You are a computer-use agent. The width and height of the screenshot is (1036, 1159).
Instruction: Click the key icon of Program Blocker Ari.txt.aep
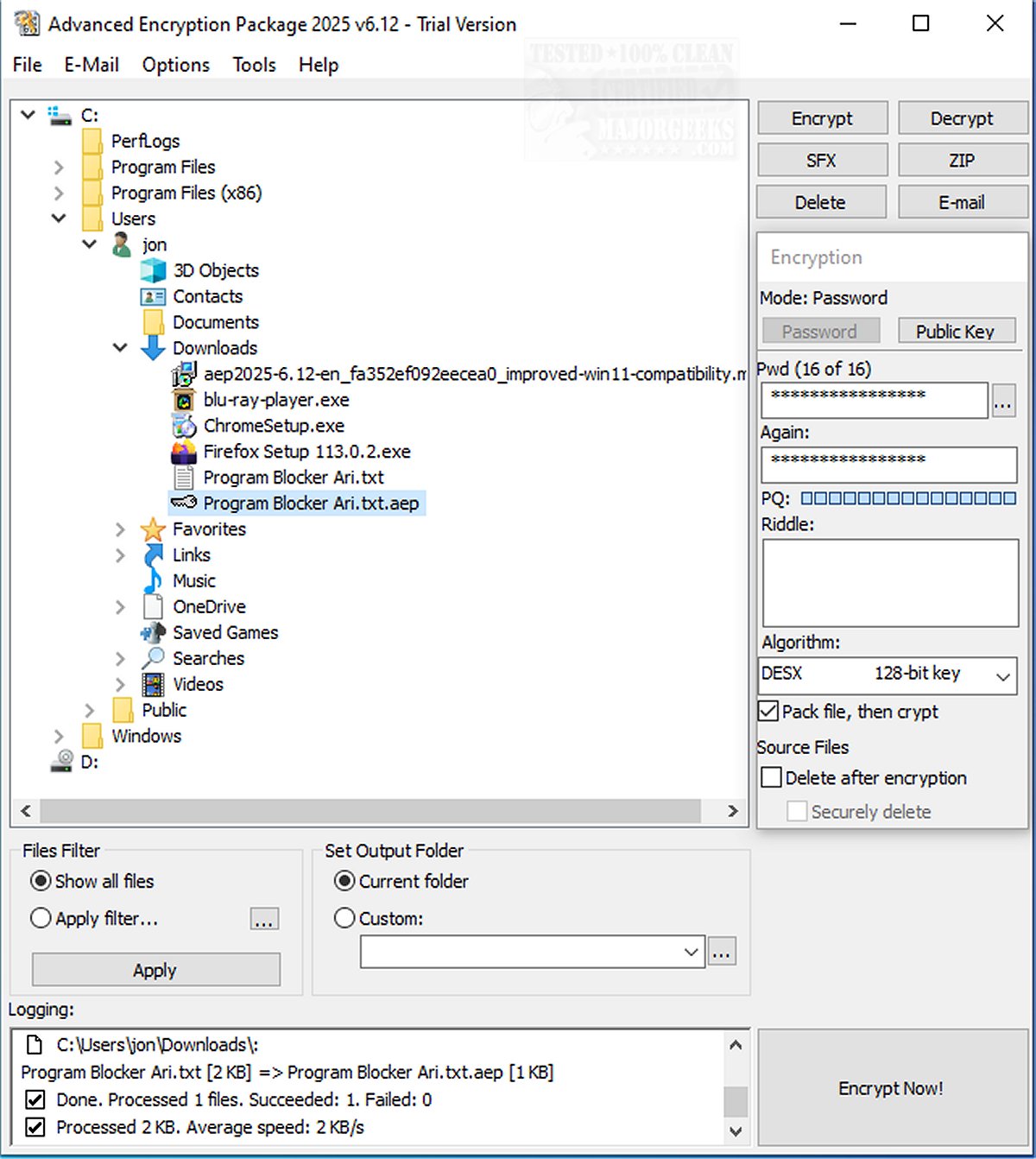click(184, 502)
